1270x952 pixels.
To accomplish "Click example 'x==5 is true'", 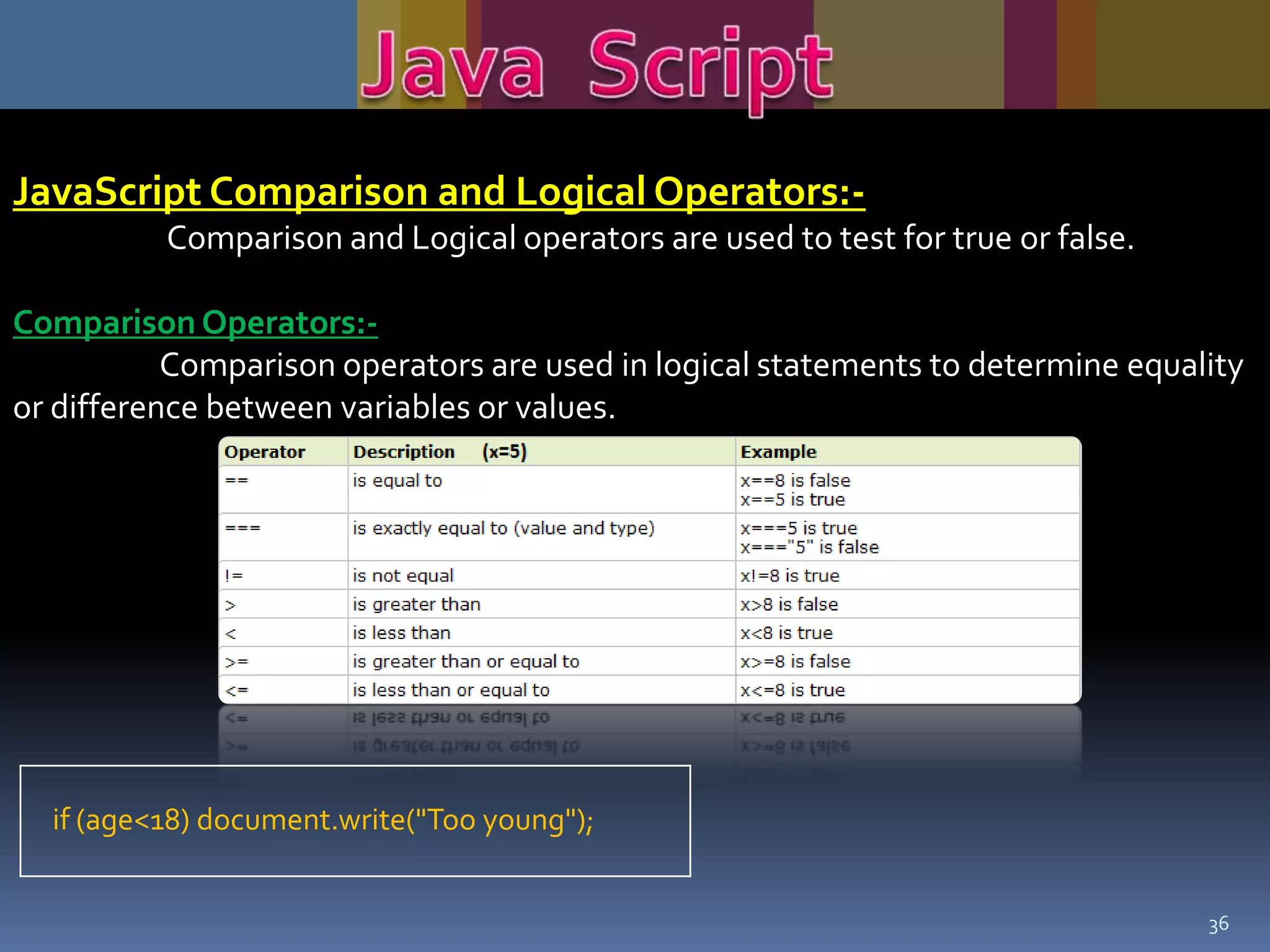I will coord(793,500).
